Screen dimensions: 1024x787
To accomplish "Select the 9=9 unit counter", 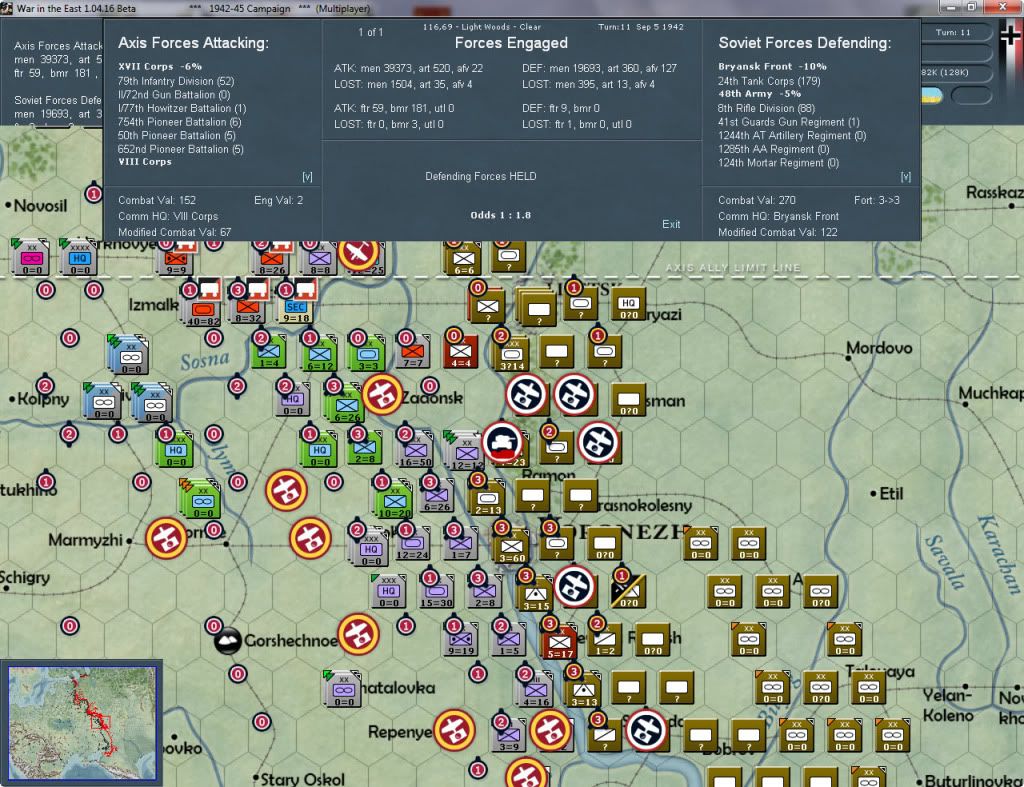I will click(x=176, y=260).
